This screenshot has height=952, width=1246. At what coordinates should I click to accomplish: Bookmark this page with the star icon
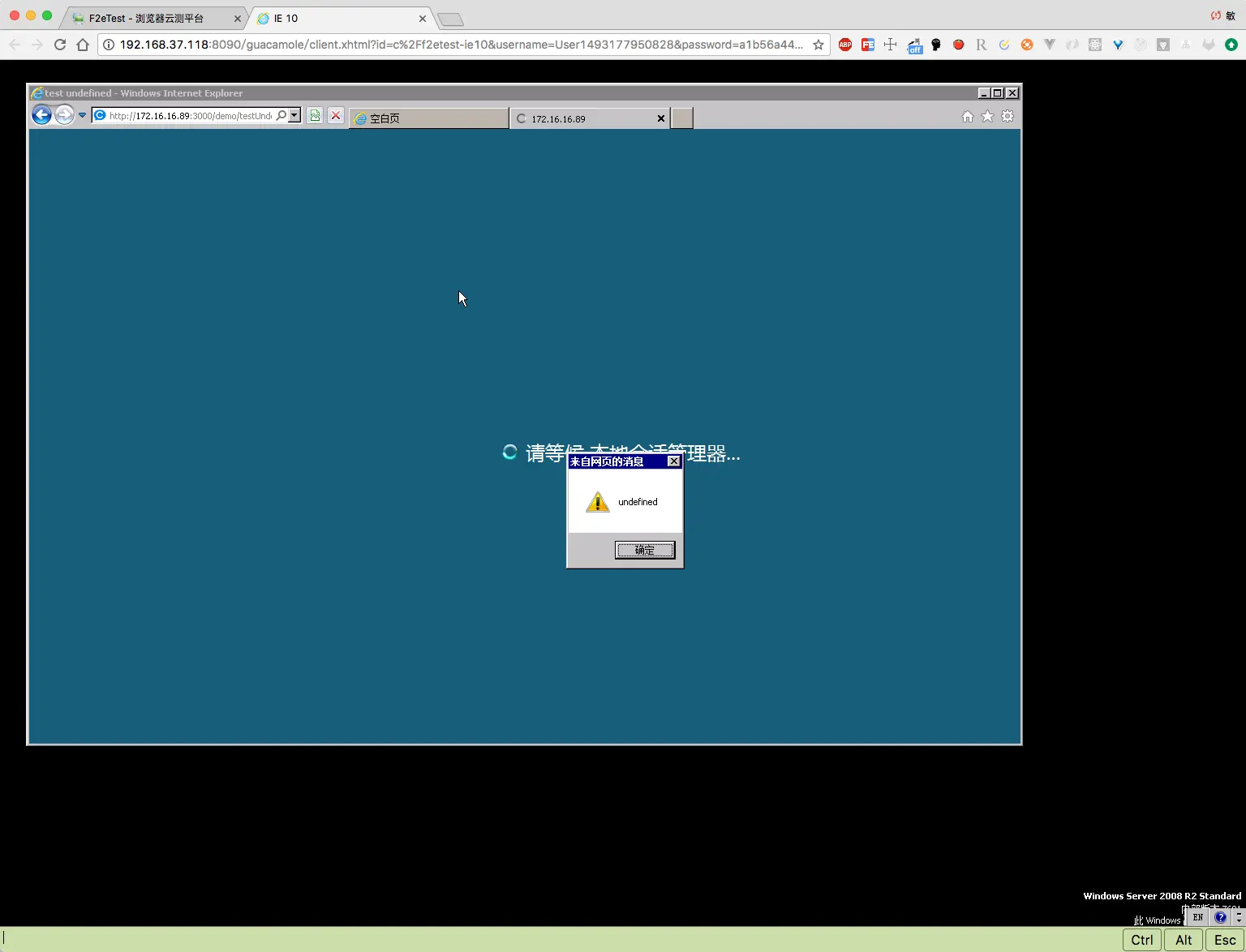coord(818,45)
